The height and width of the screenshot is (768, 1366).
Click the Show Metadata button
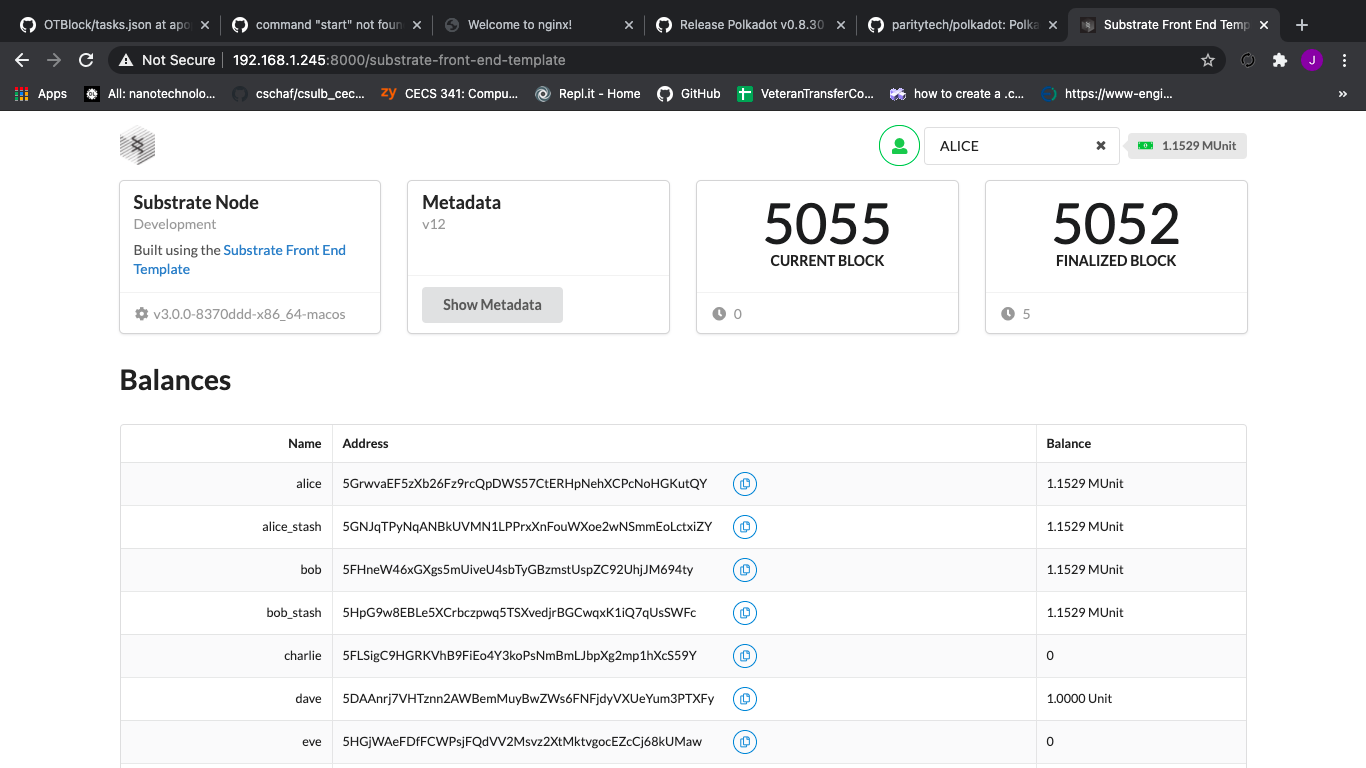coord(492,305)
